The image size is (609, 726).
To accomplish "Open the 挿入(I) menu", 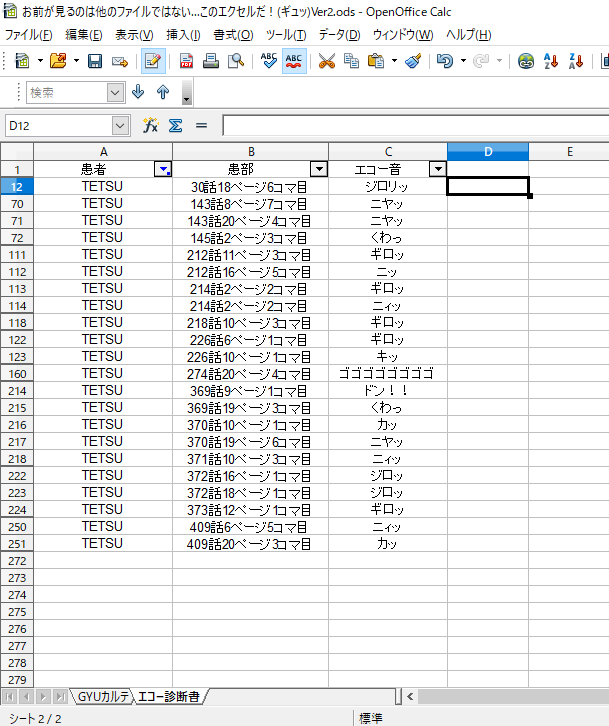I will click(183, 35).
